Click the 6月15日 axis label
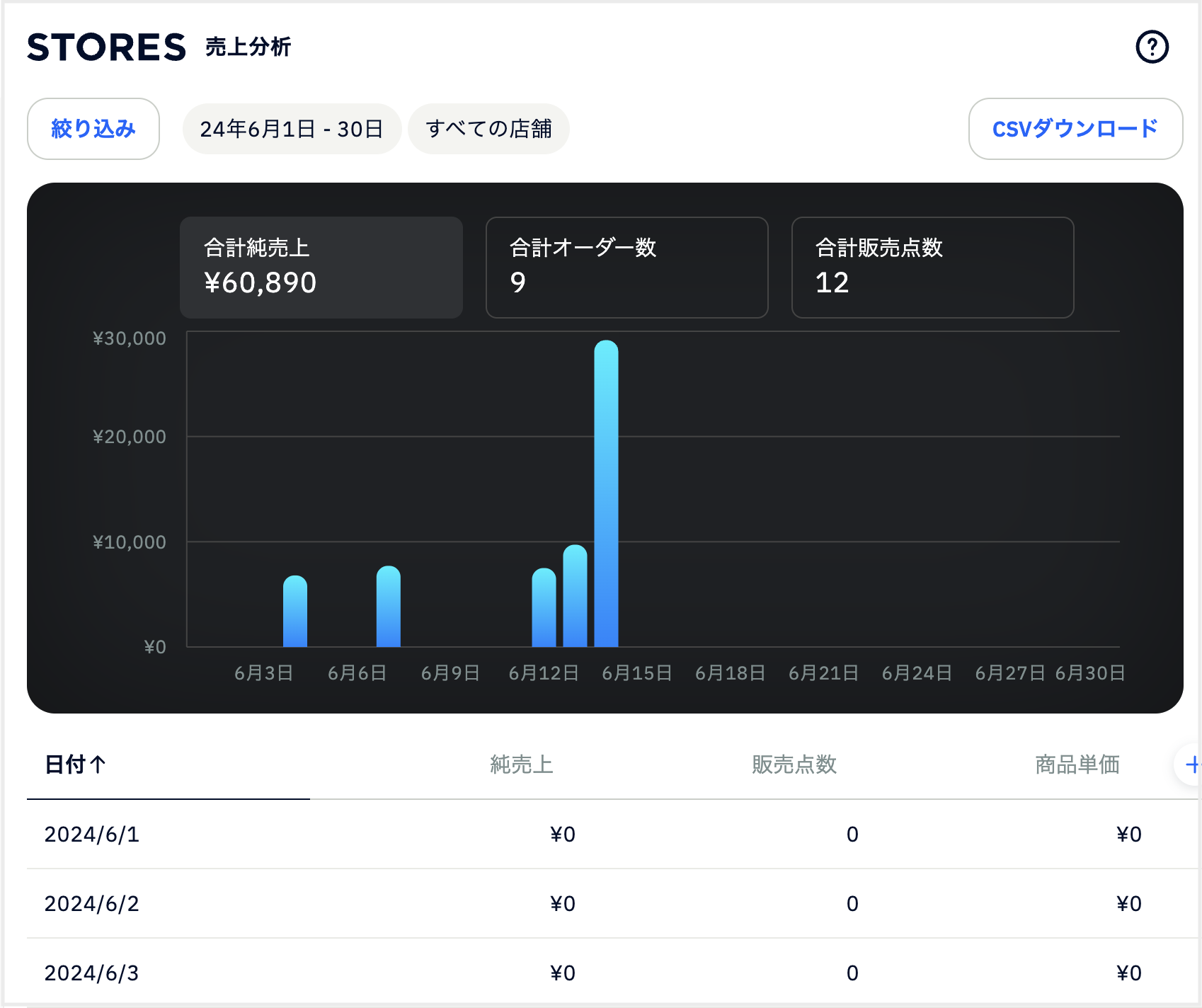The height and width of the screenshot is (1008, 1202). tap(636, 673)
